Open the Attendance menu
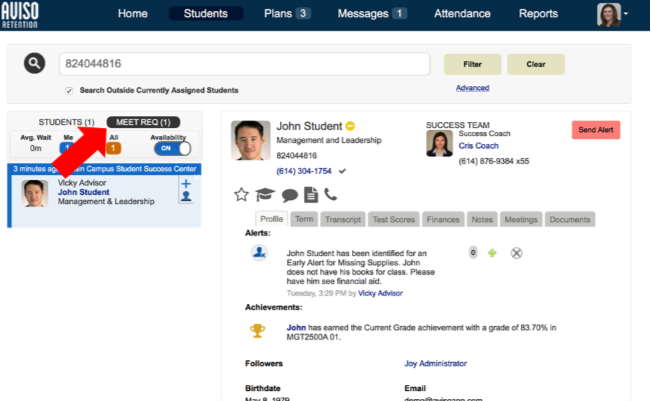Viewport: 651px width, 401px height. click(x=462, y=13)
